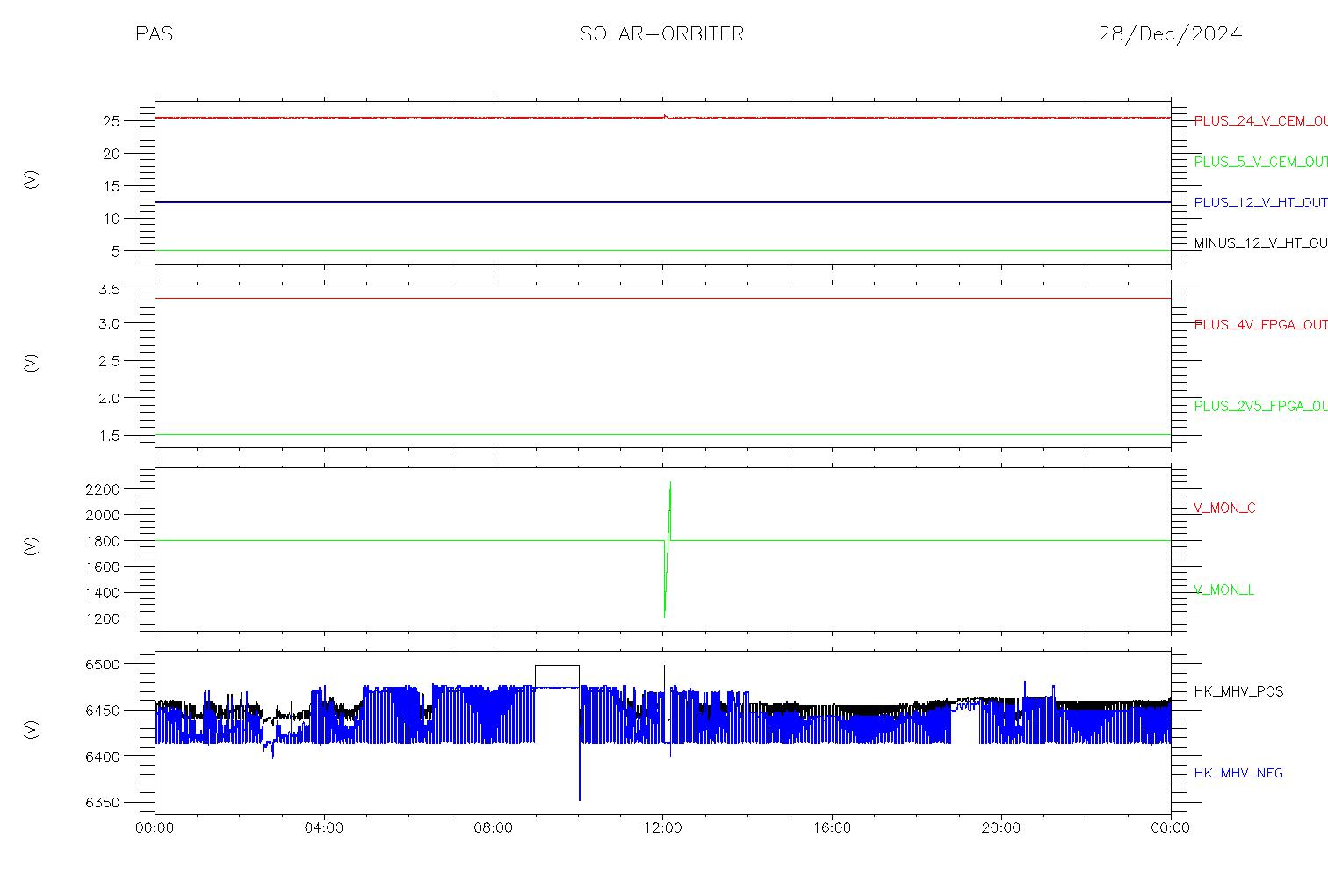Click the (V) unit label of V_MON panel
This screenshot has width=1328, height=896.
(x=32, y=546)
